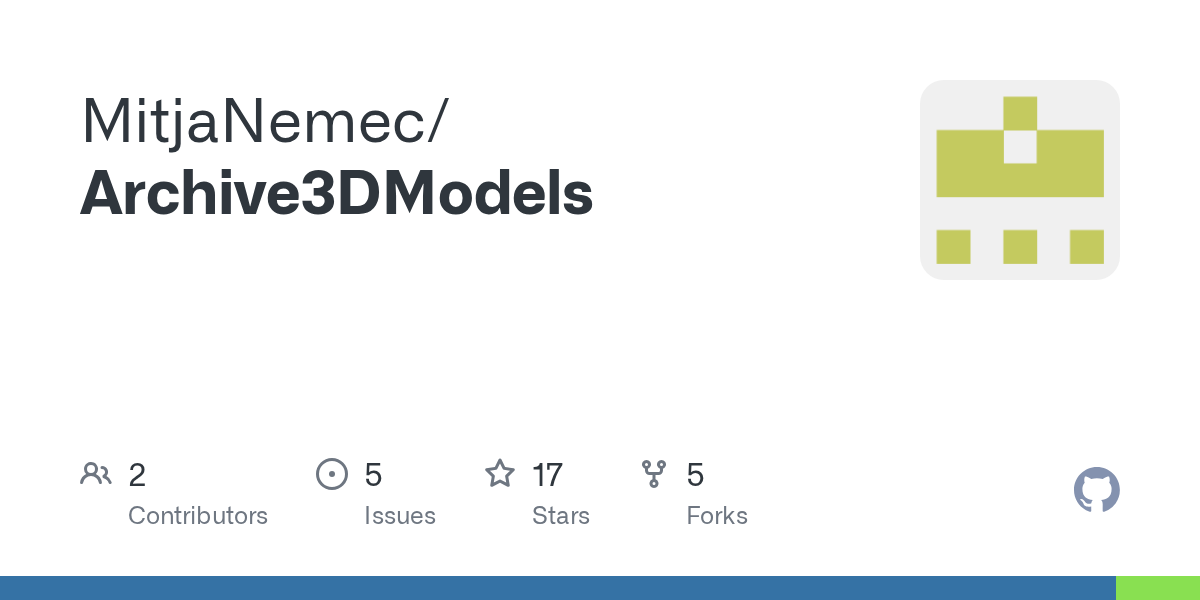Click the bottom-left square of the identicon

coord(953,246)
